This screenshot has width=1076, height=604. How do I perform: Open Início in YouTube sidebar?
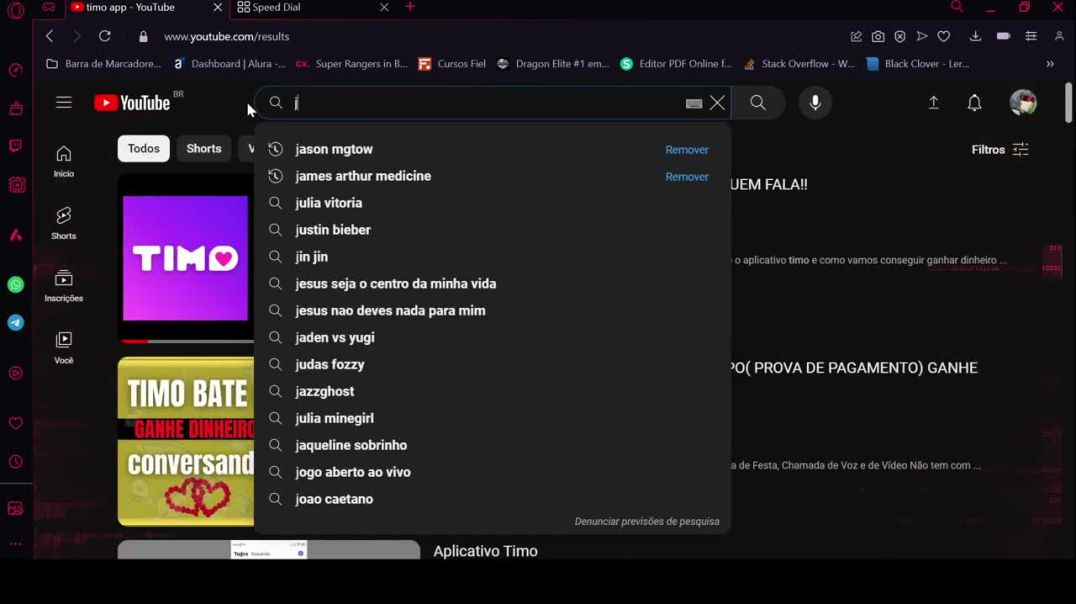pyautogui.click(x=64, y=161)
